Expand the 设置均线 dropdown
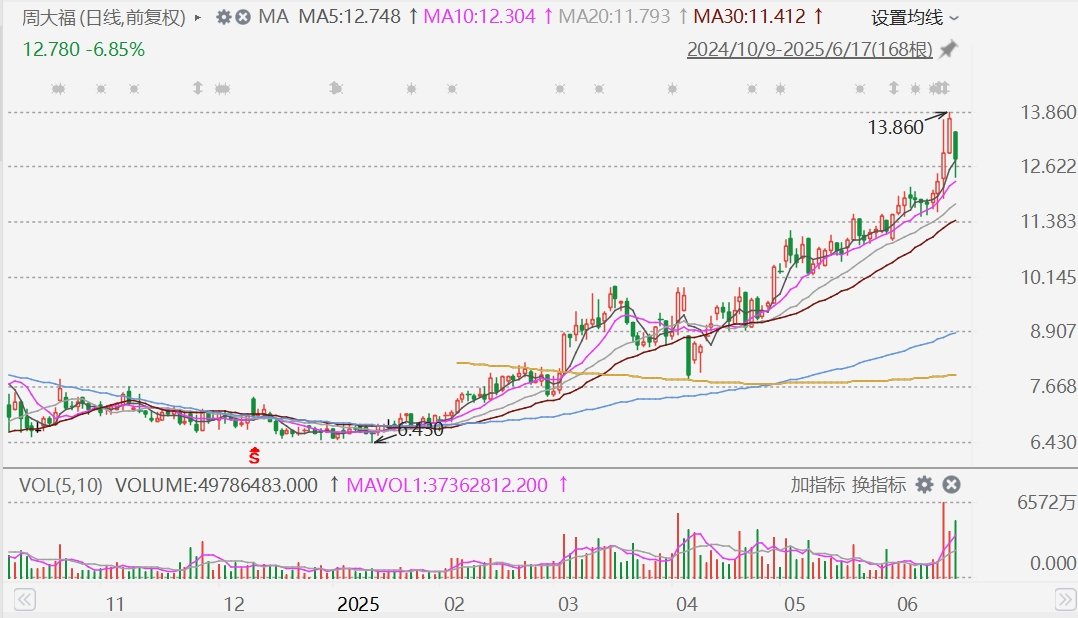This screenshot has width=1078, height=618. tap(914, 18)
